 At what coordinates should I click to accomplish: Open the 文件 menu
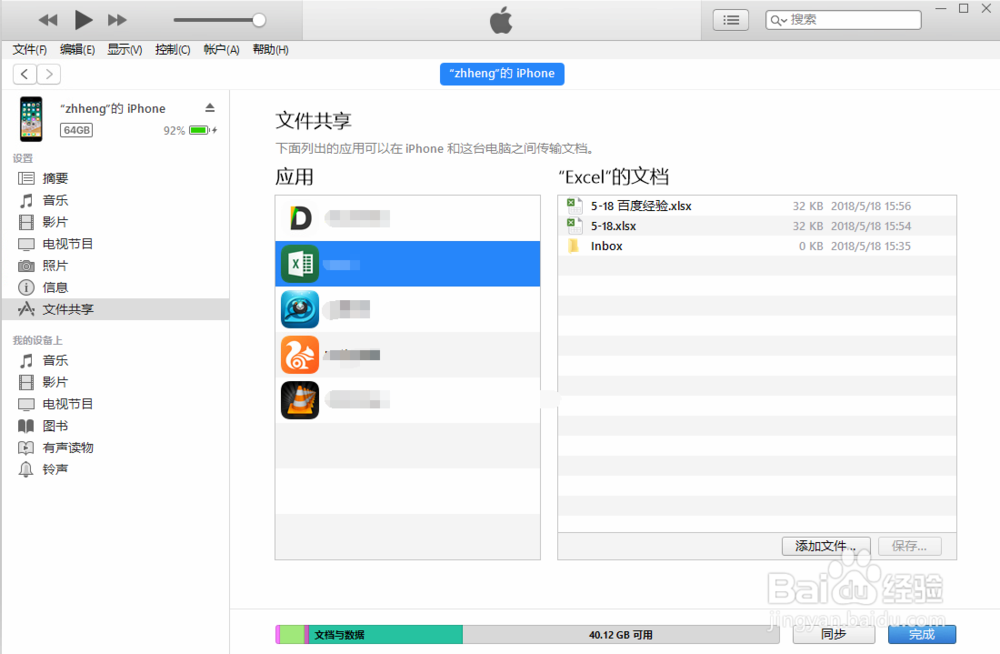(28, 48)
